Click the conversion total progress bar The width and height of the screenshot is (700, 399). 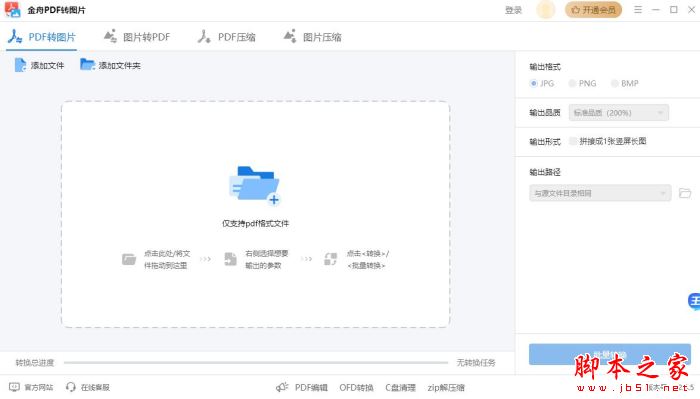point(256,362)
